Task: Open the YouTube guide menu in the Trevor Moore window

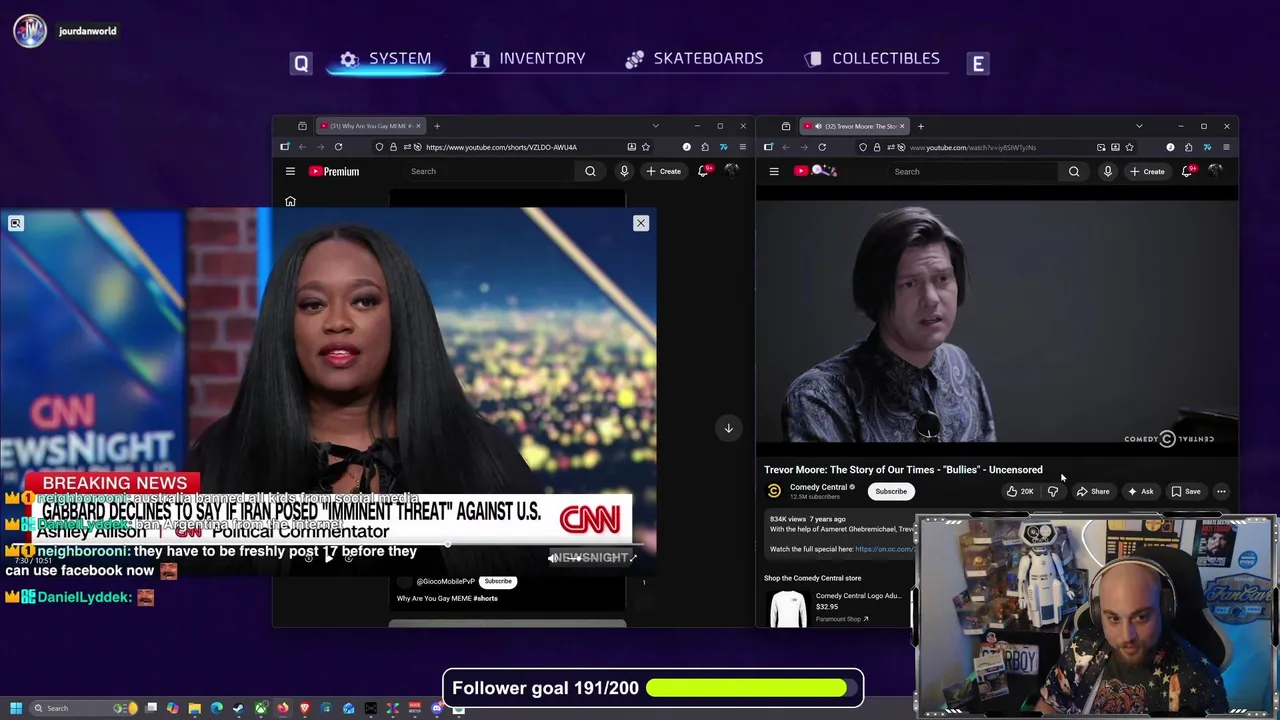Action: 774,171
